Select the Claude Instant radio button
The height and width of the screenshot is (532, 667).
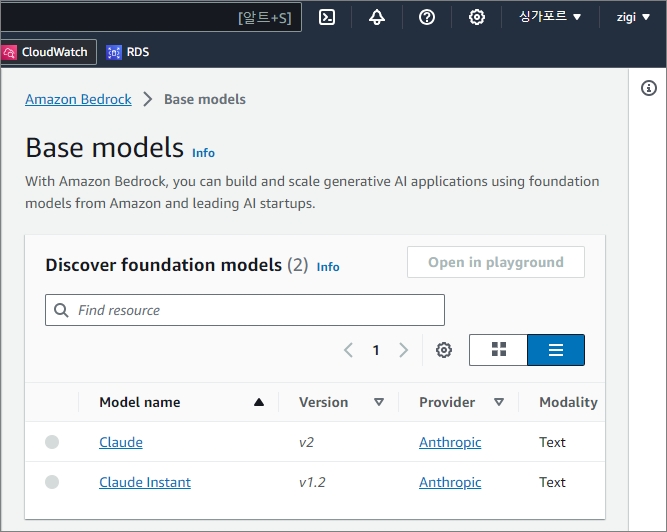pos(52,482)
